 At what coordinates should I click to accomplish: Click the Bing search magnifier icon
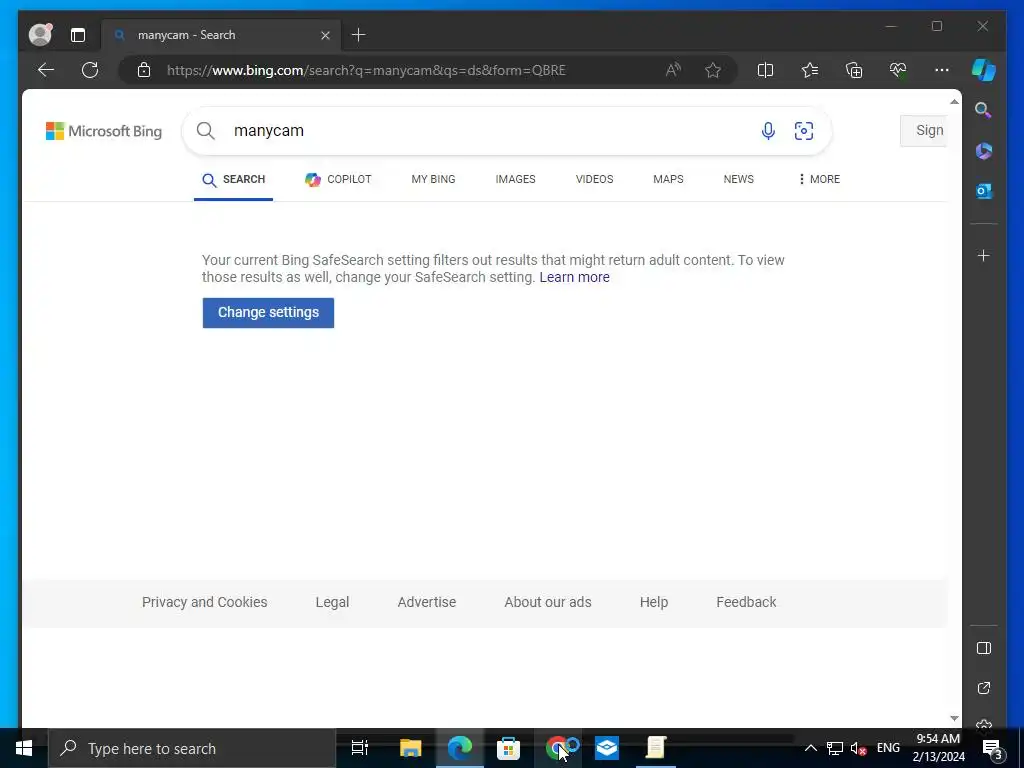point(206,131)
